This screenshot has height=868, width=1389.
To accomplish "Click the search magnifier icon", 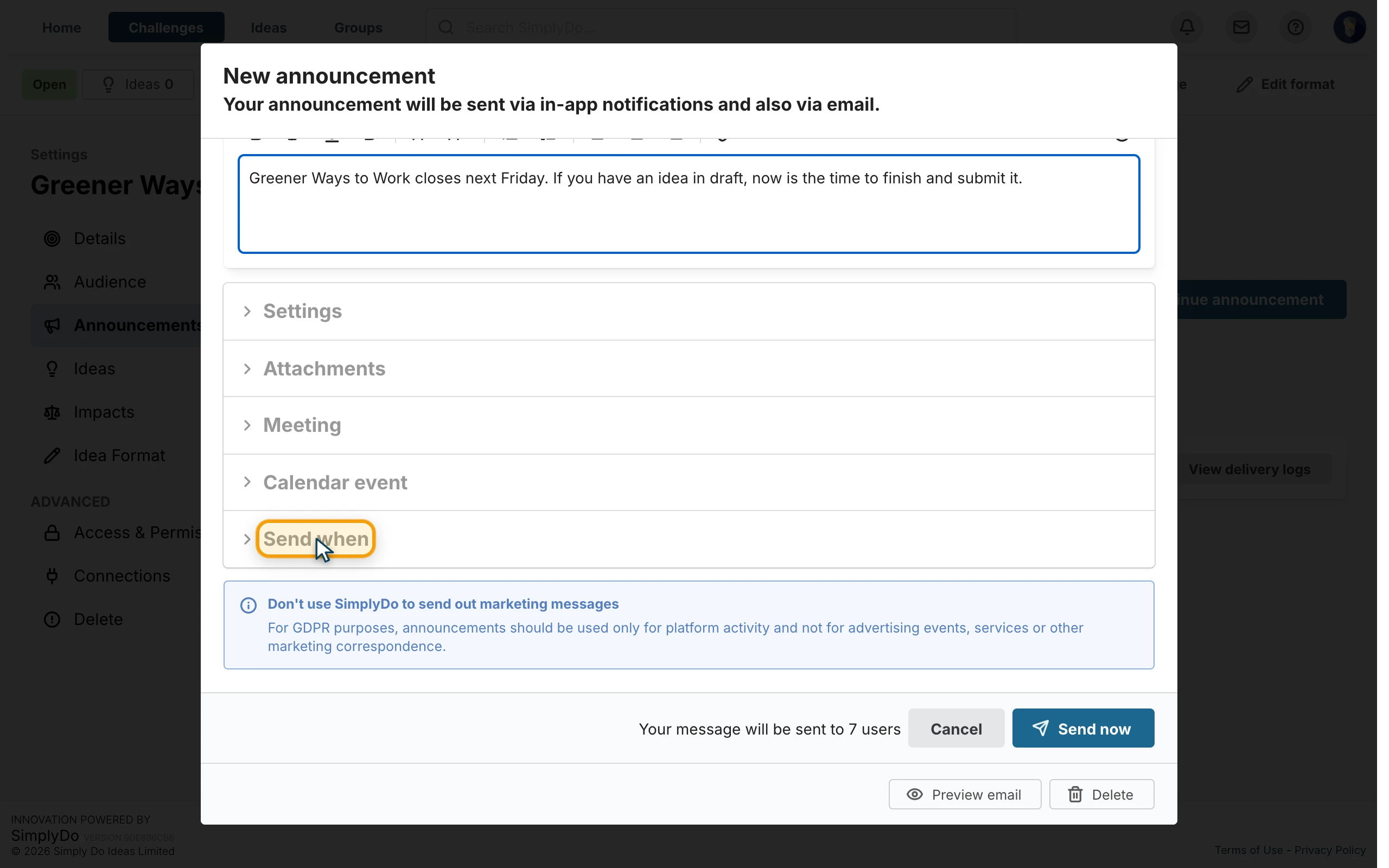I will tap(446, 27).
